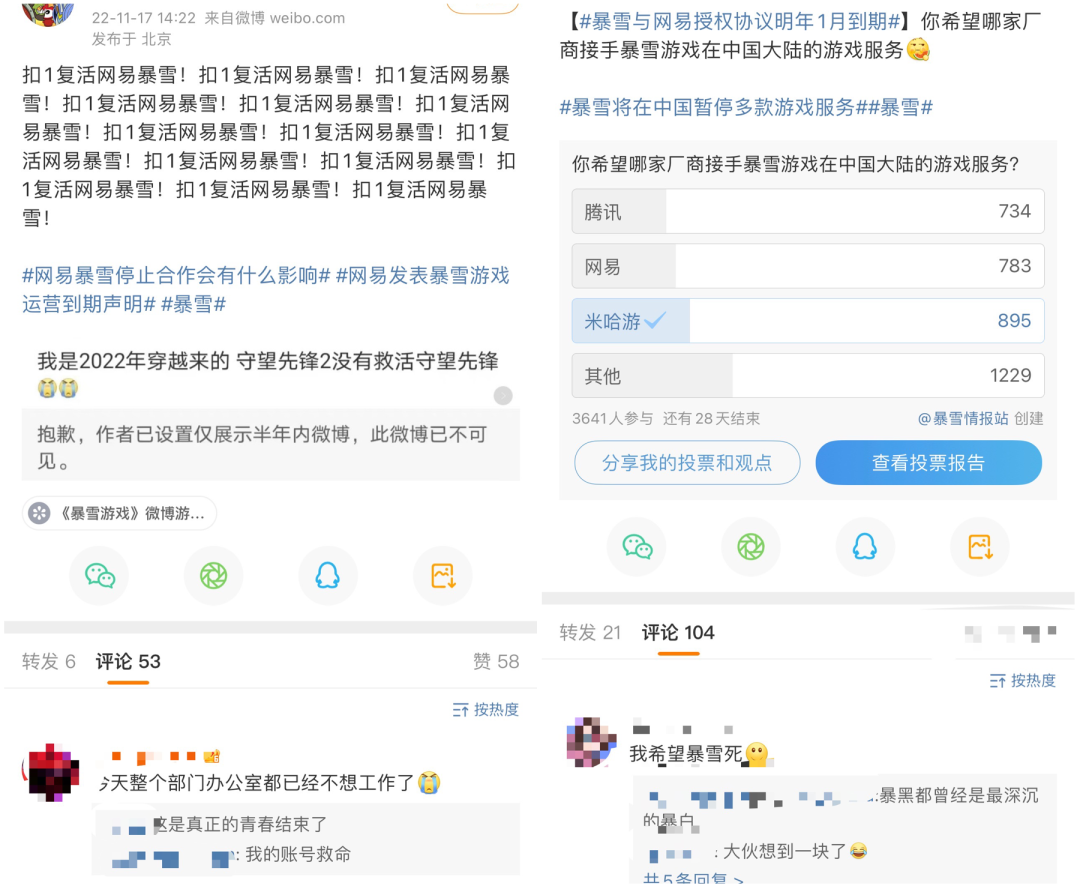Select the 腾讯 poll option
This screenshot has width=1080, height=889.
pos(808,211)
